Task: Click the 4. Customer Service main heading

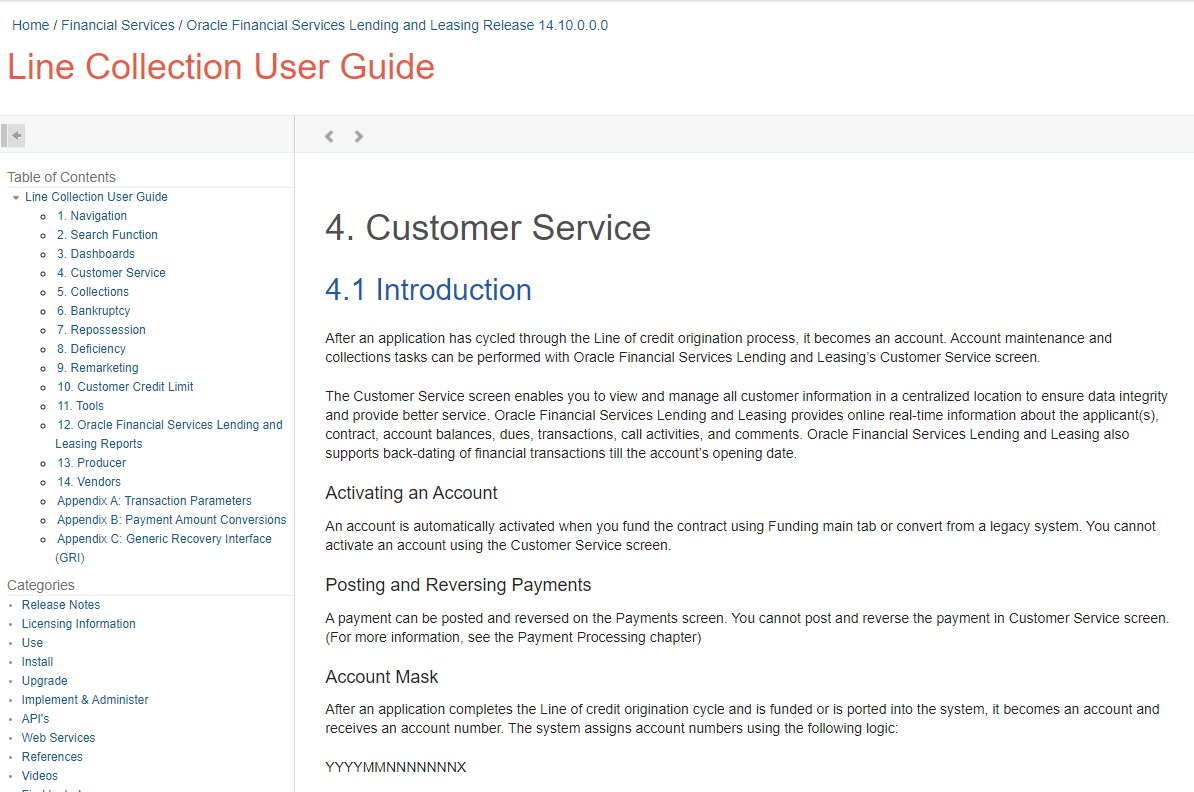Action: (x=488, y=228)
